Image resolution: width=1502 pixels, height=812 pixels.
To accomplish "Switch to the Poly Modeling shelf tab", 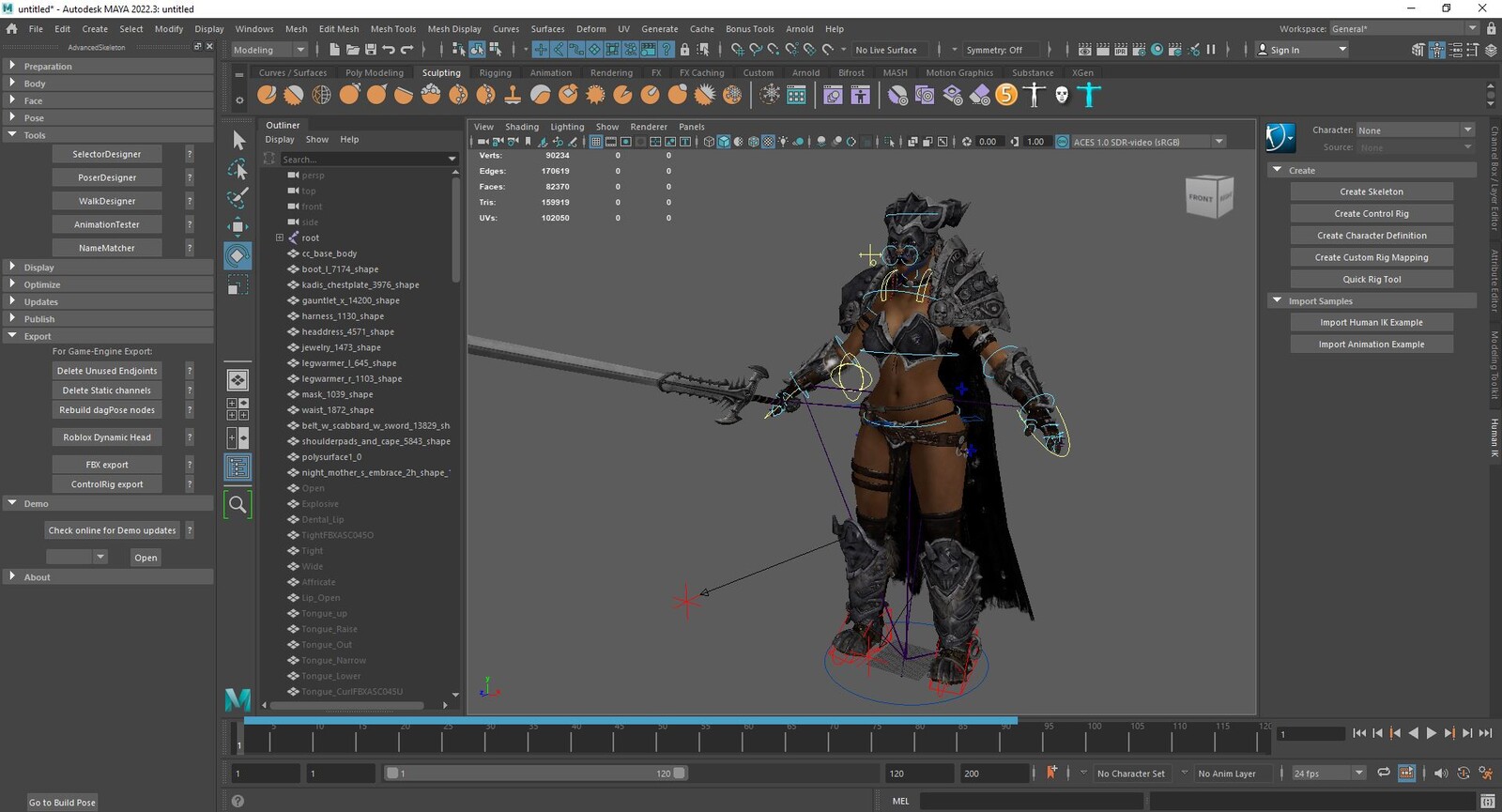I will pos(374,72).
